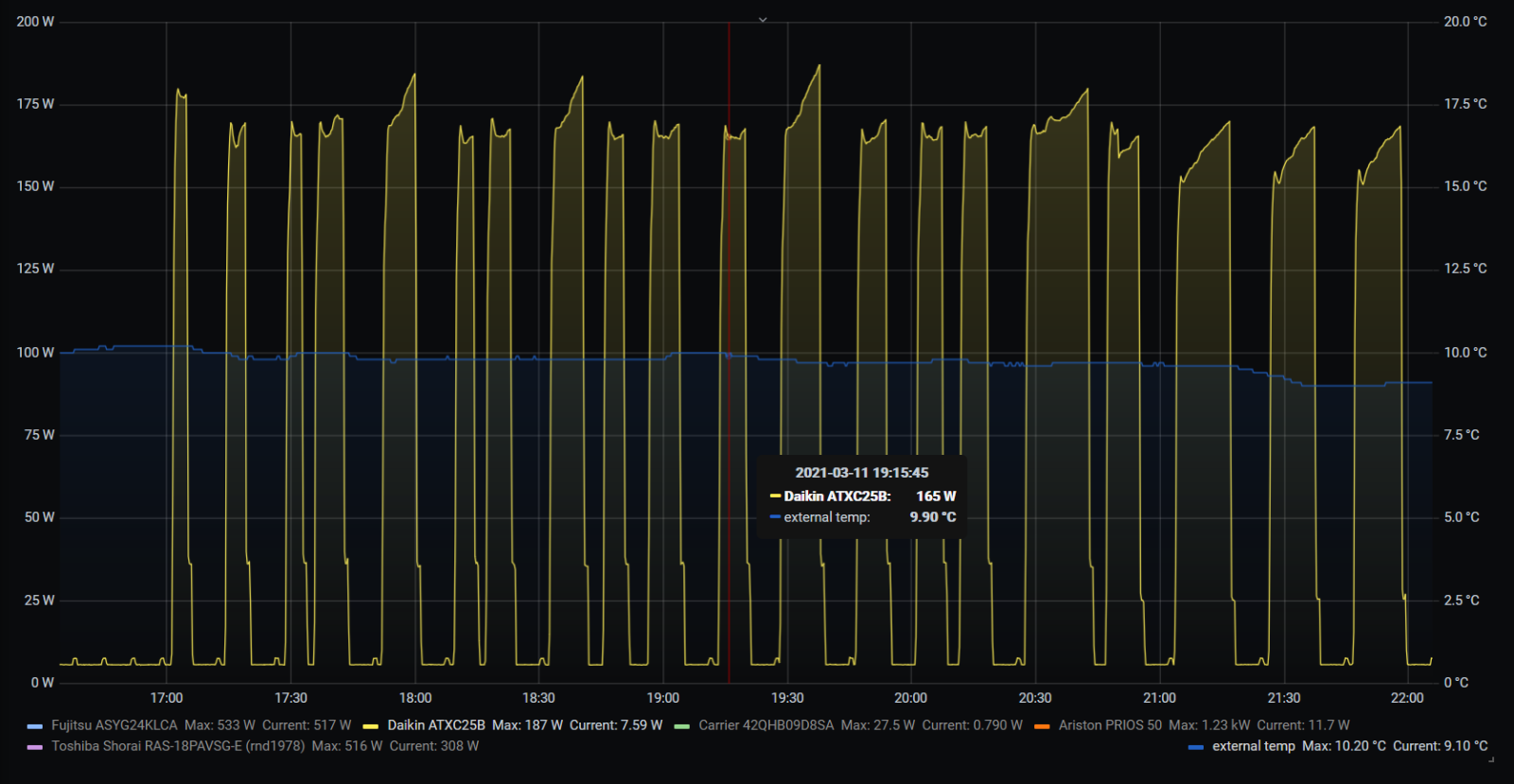This screenshot has width=1514, height=784.
Task: Click the 17.5 °C right axis label
Action: pos(1466,103)
